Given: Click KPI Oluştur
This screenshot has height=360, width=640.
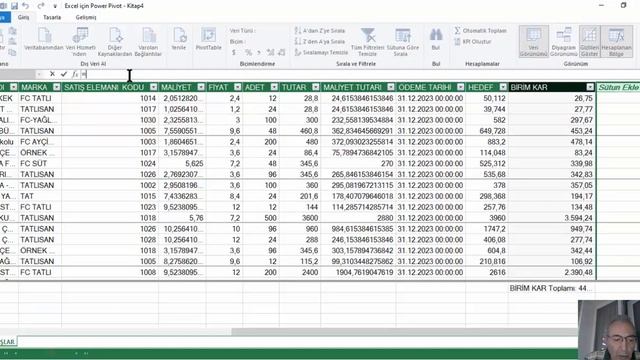Looking at the screenshot, I should pos(473,42).
